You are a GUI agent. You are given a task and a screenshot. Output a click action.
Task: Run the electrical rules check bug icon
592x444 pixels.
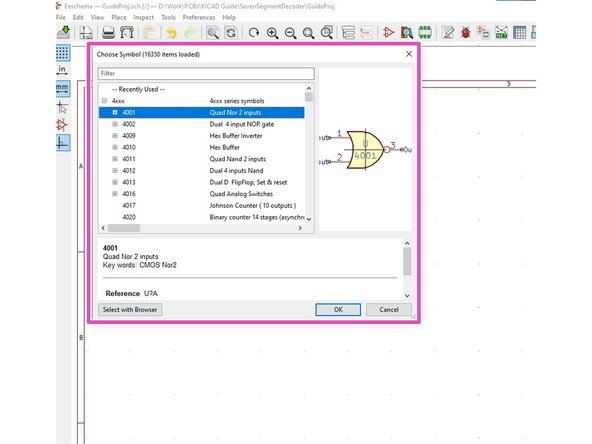tap(466, 32)
